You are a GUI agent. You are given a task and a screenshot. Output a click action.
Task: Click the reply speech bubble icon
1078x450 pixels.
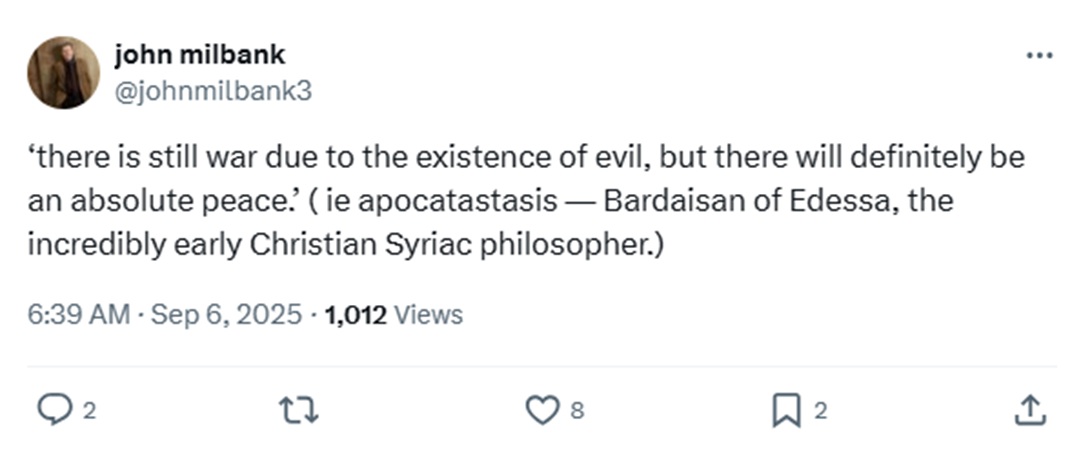pos(54,410)
